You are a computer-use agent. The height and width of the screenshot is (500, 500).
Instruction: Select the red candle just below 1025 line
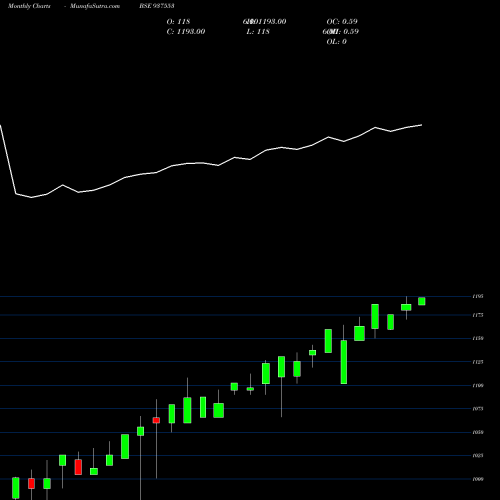click(x=78, y=467)
